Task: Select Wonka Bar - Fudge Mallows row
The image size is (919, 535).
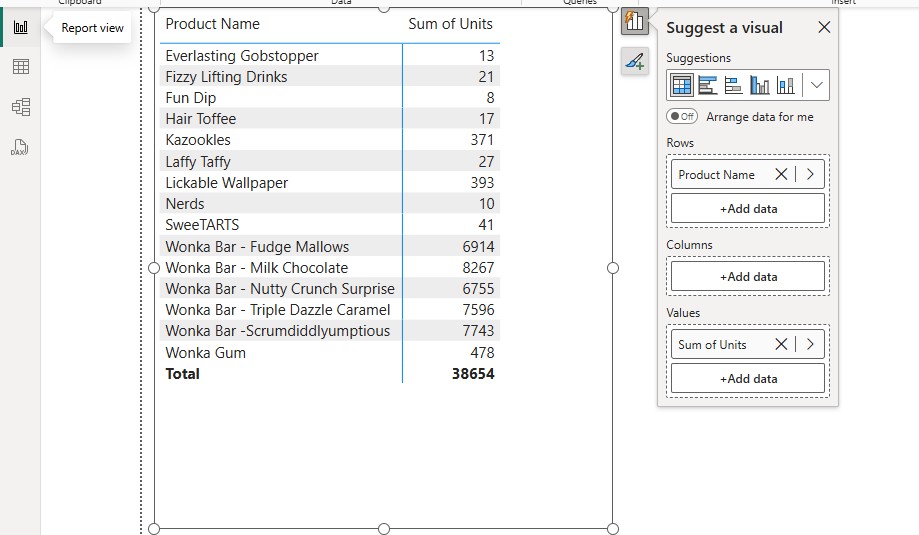Action: click(x=330, y=247)
